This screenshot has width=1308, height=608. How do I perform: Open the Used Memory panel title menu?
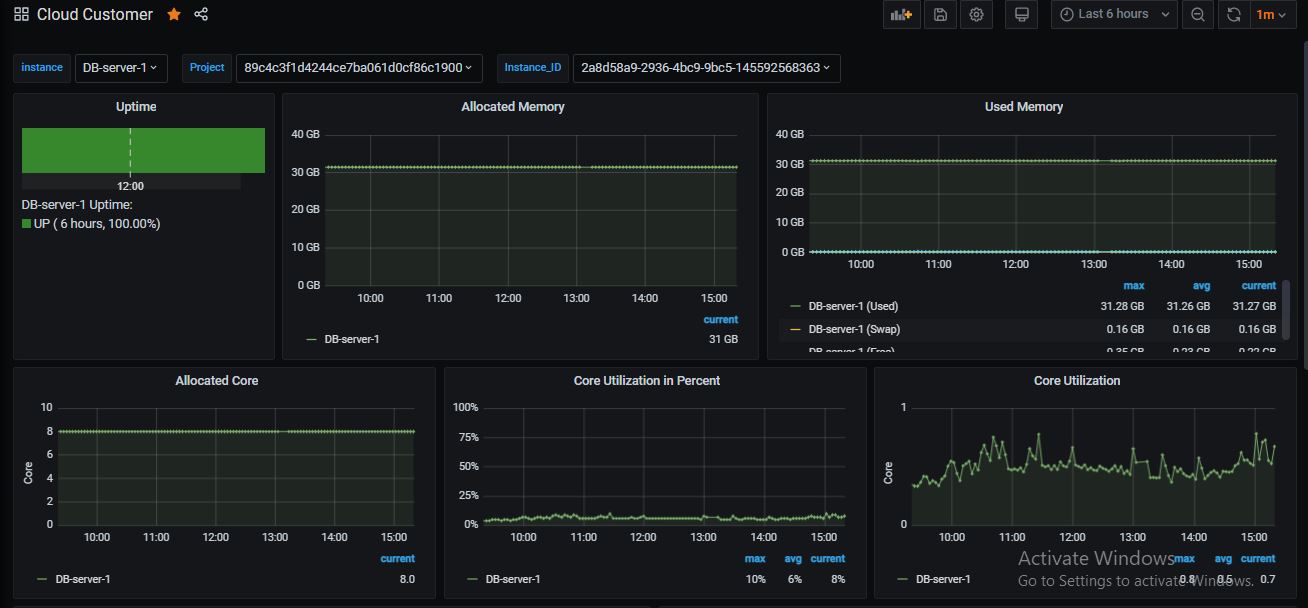[1024, 107]
